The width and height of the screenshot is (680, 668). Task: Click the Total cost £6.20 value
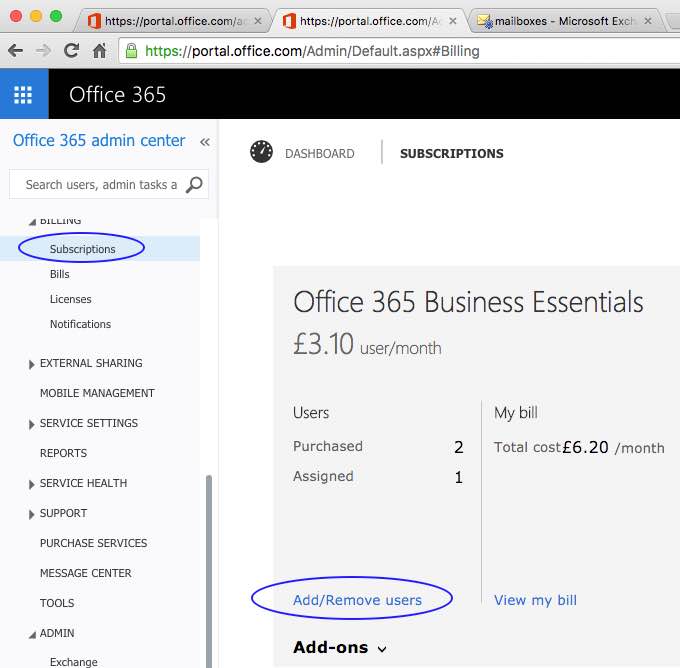pos(585,447)
